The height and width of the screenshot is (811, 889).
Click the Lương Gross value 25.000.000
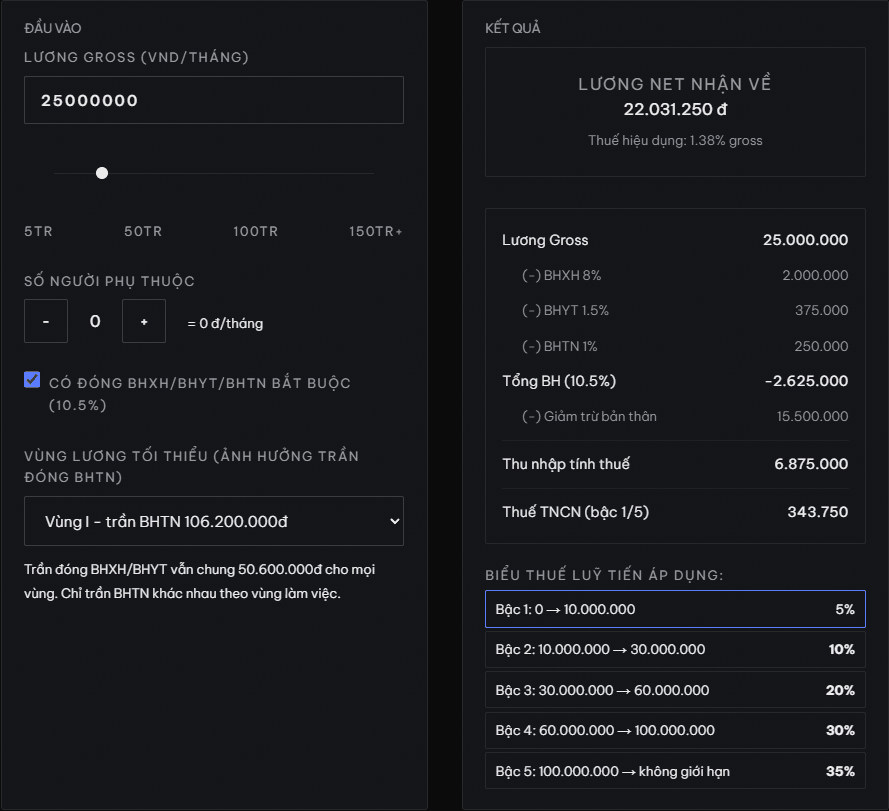(x=805, y=240)
